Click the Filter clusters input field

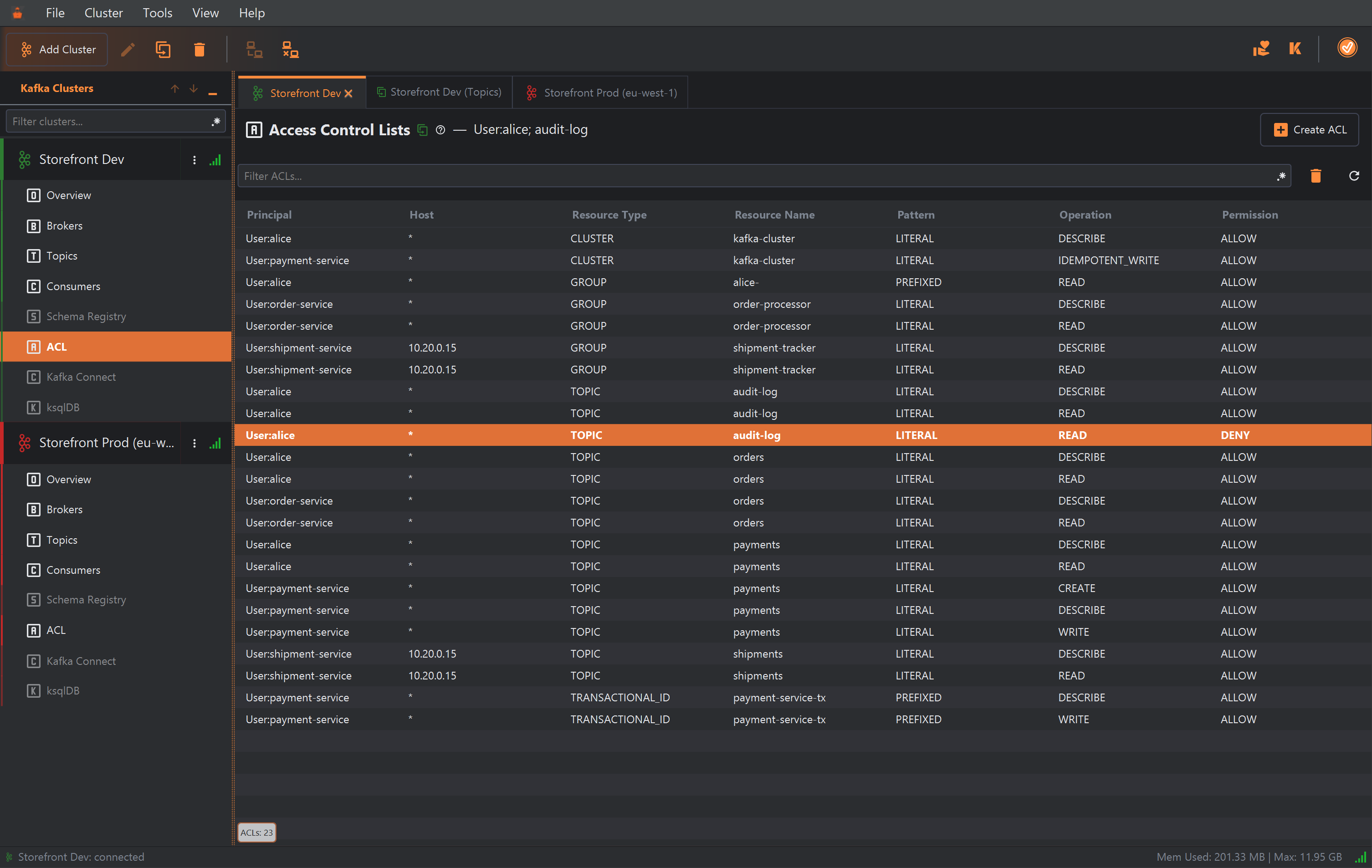pos(116,121)
